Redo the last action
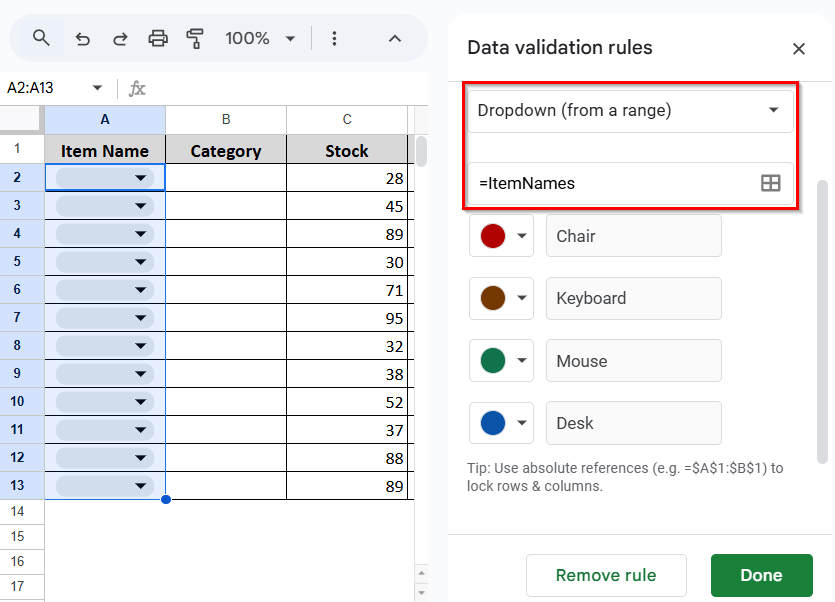 (x=120, y=38)
